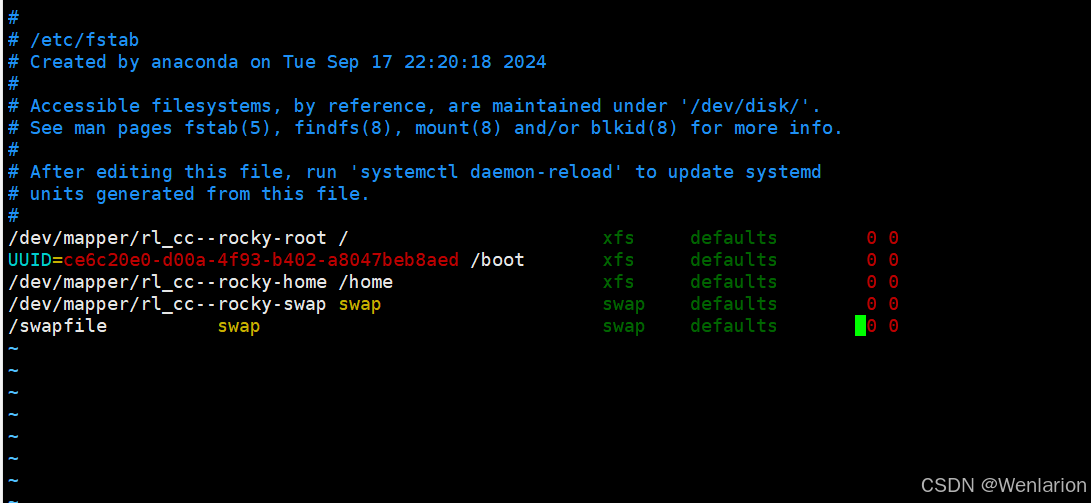The height and width of the screenshot is (503, 1091).
Task: Click the /swapfile device entry
Action: click(58, 326)
